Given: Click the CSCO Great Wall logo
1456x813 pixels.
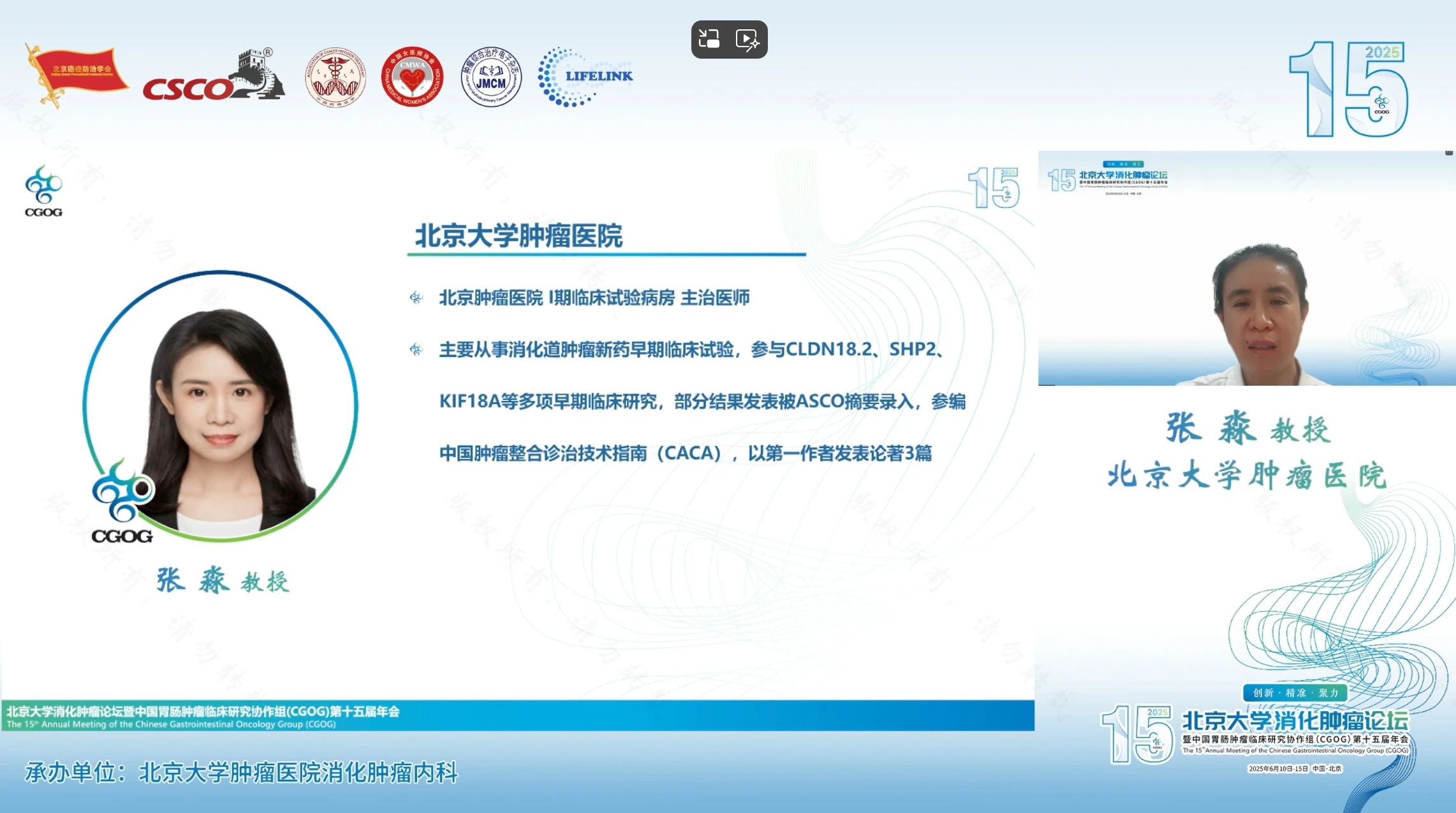Looking at the screenshot, I should (215, 78).
